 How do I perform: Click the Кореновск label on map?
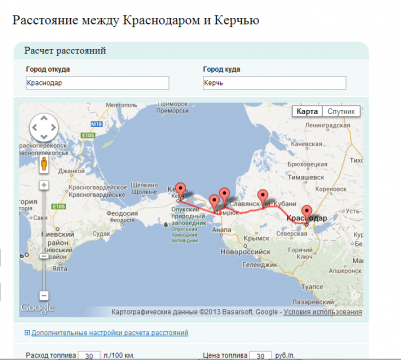[331, 189]
